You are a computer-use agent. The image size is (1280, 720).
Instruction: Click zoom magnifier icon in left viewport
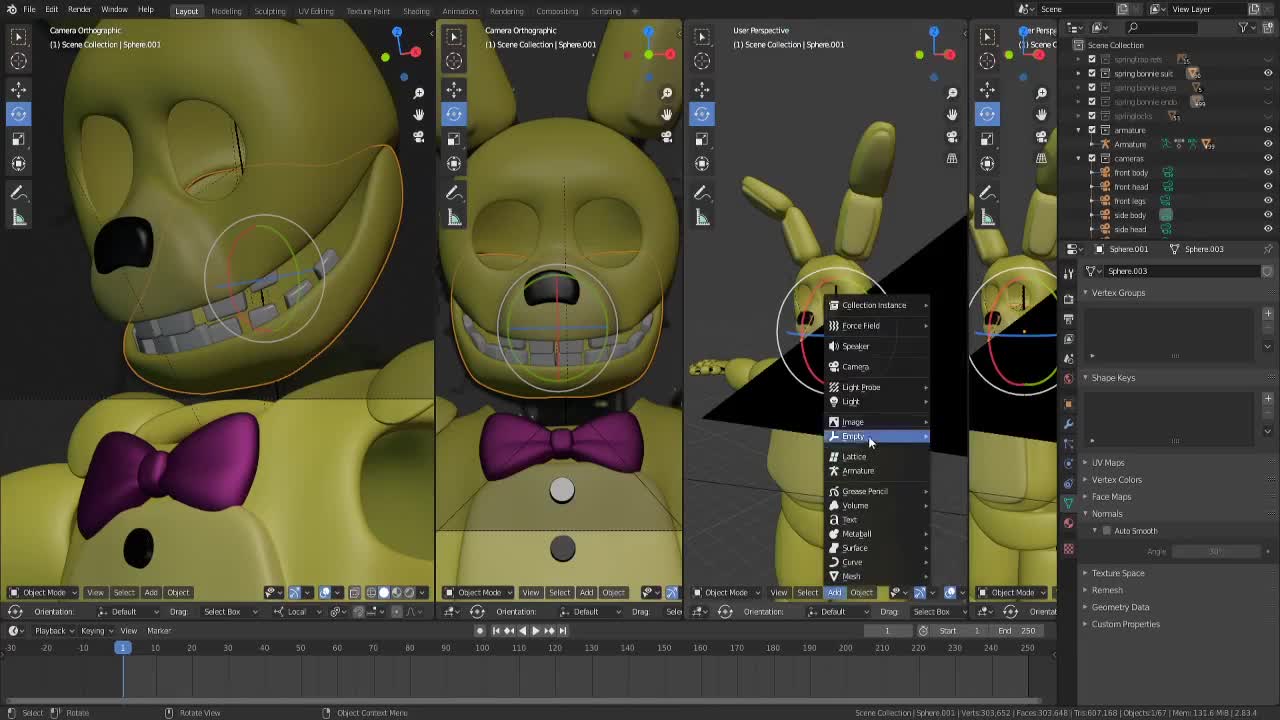[419, 93]
